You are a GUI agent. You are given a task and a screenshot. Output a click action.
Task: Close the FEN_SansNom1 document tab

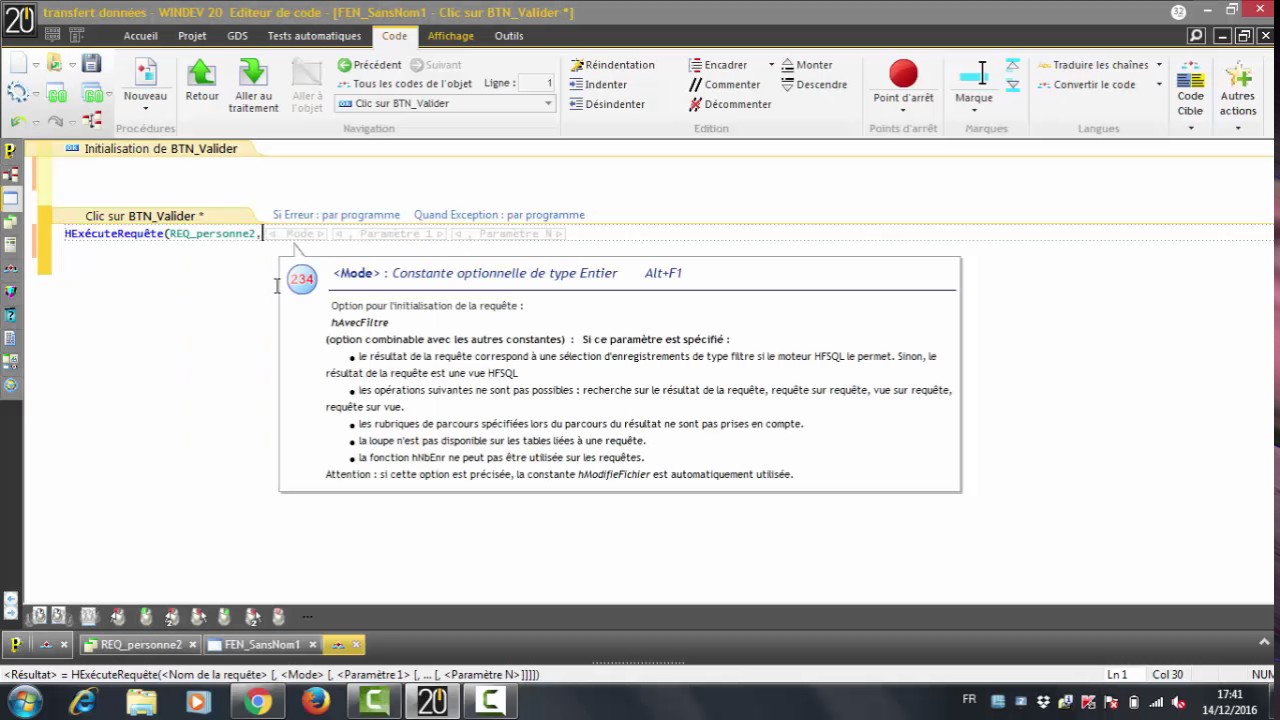coord(312,645)
